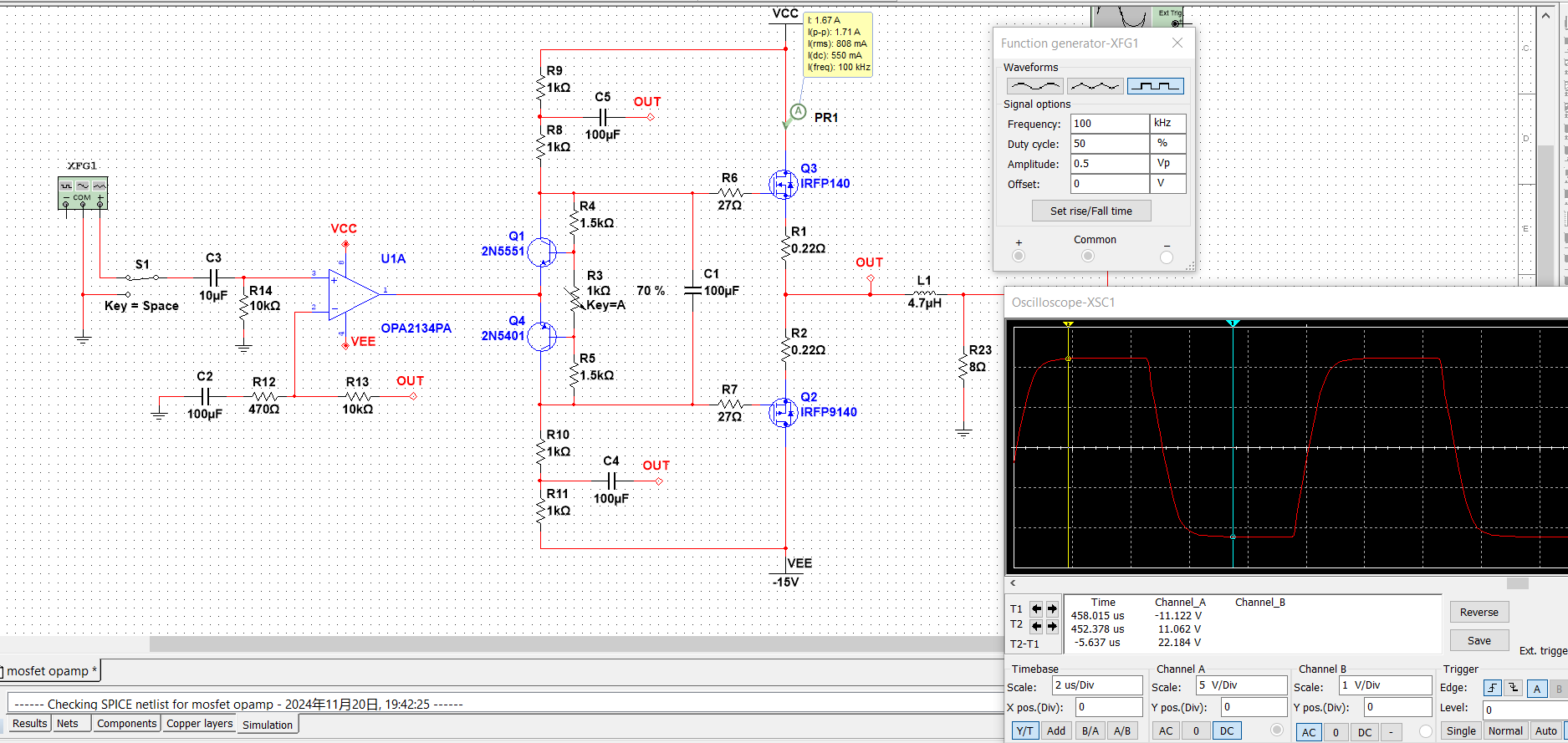
Task: Set trigger mode to Auto
Action: pyautogui.click(x=1545, y=730)
